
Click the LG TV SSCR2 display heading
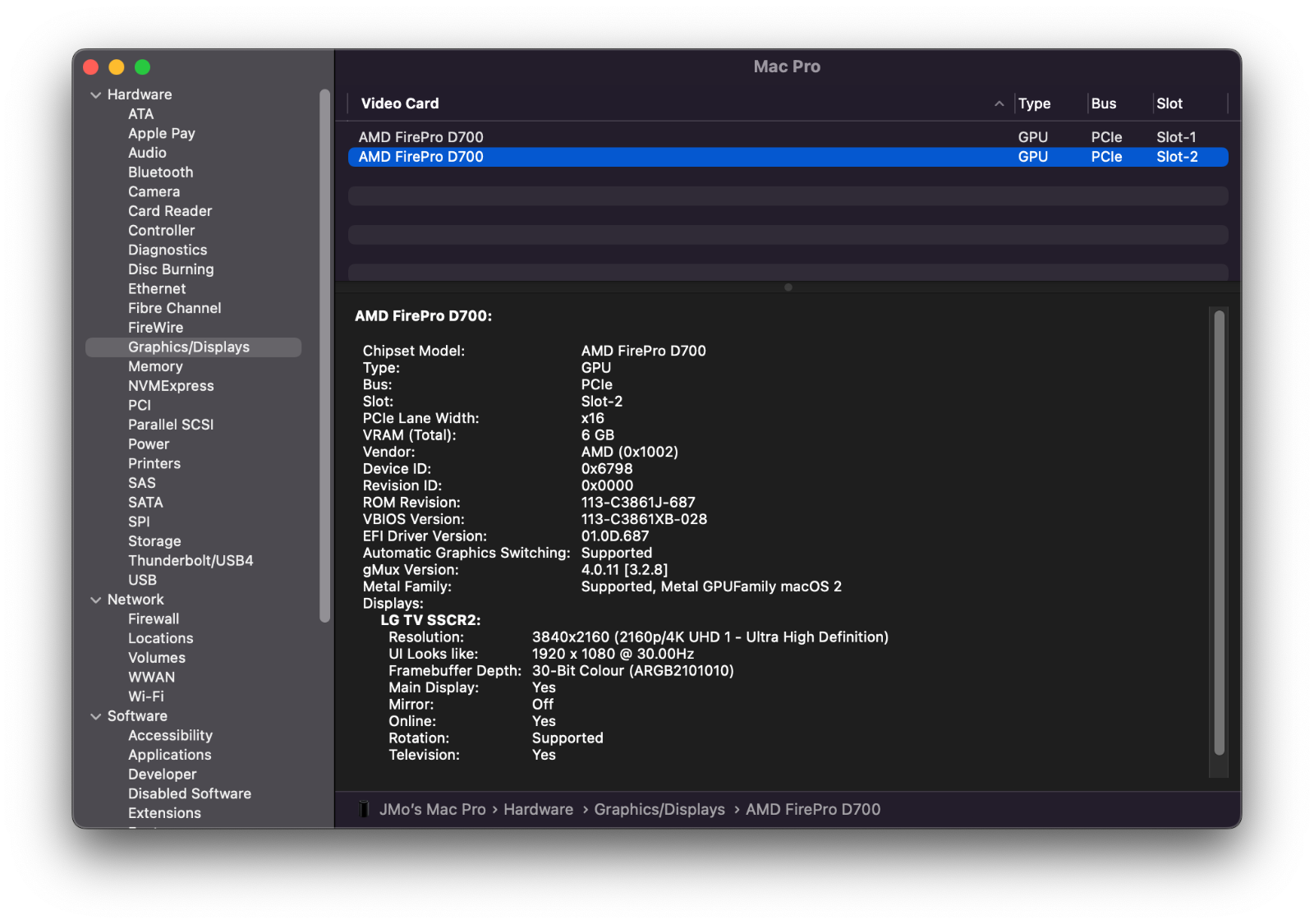[430, 620]
